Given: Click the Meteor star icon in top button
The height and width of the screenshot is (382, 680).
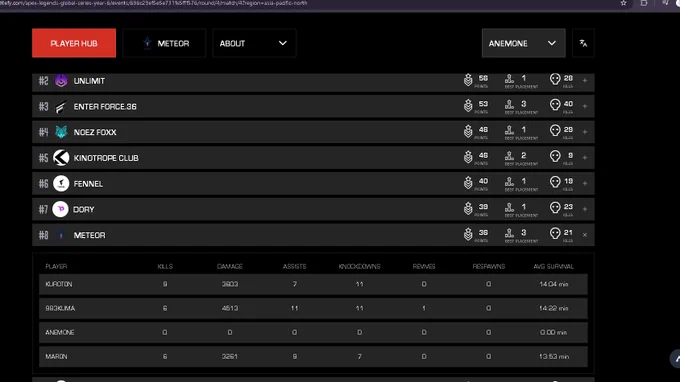Looking at the screenshot, I should [147, 43].
